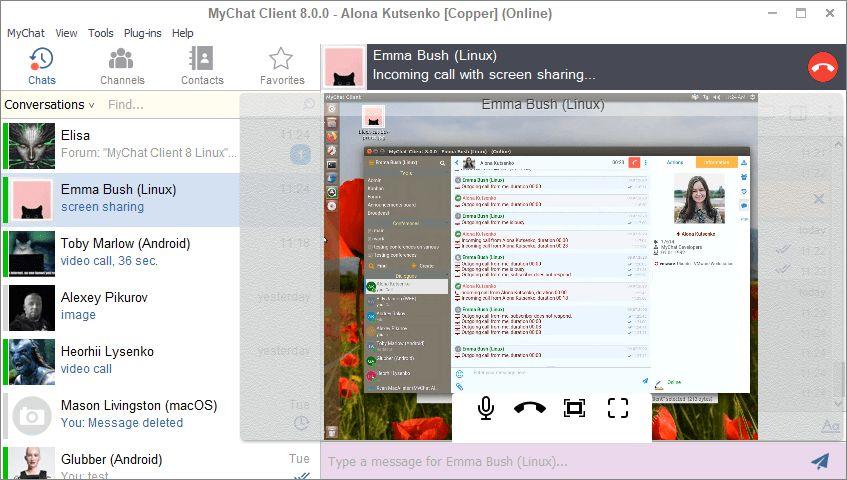The height and width of the screenshot is (480, 847).
Task: Click the message field for Emma Bush
Action: coord(562,462)
